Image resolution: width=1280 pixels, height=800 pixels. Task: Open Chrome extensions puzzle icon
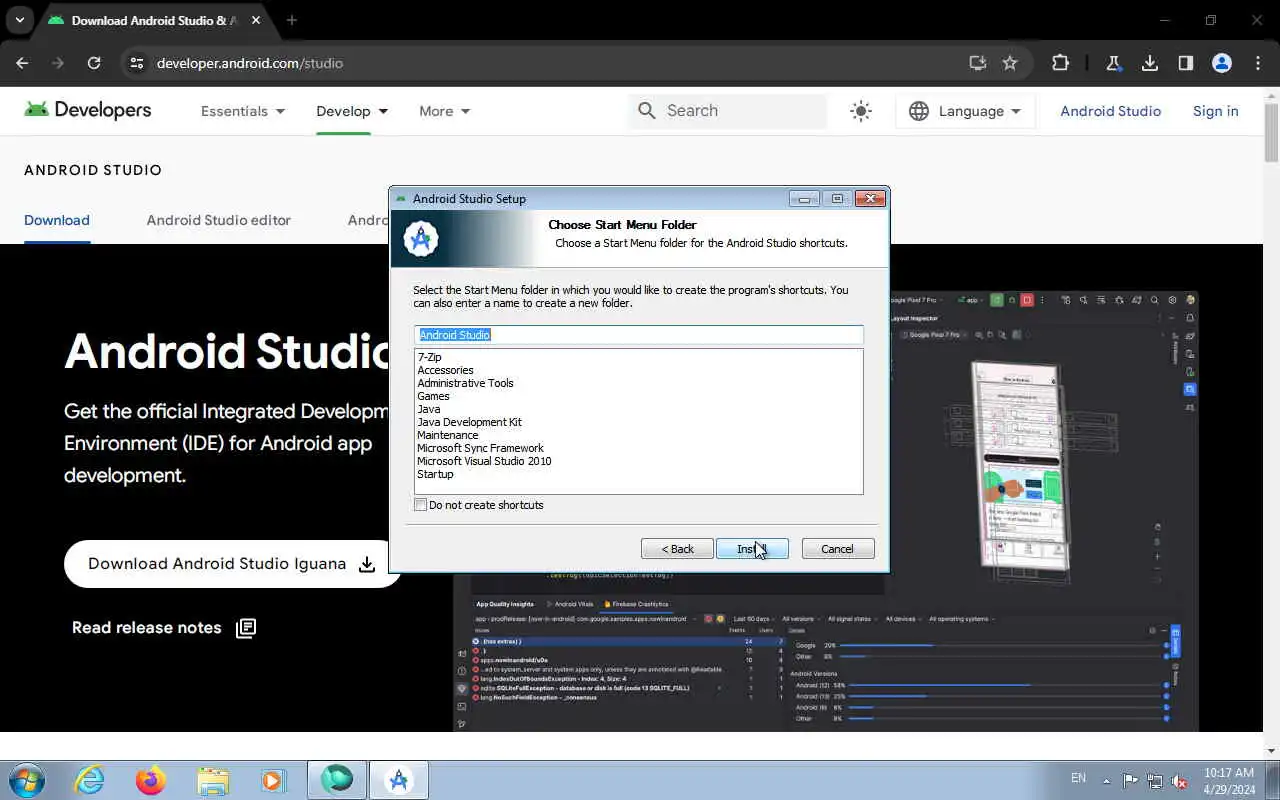point(1060,63)
